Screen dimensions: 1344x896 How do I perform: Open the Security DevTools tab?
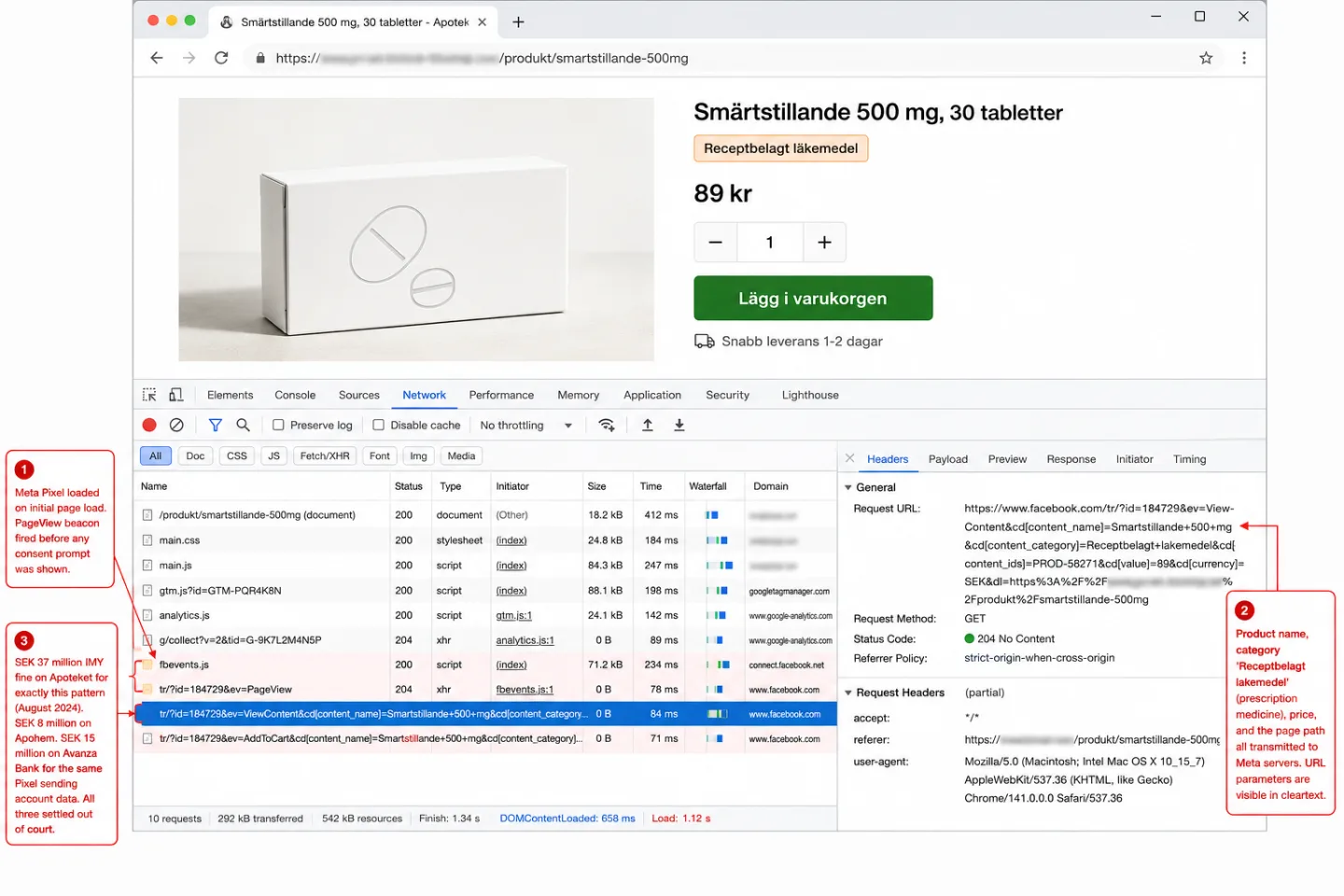click(x=727, y=395)
